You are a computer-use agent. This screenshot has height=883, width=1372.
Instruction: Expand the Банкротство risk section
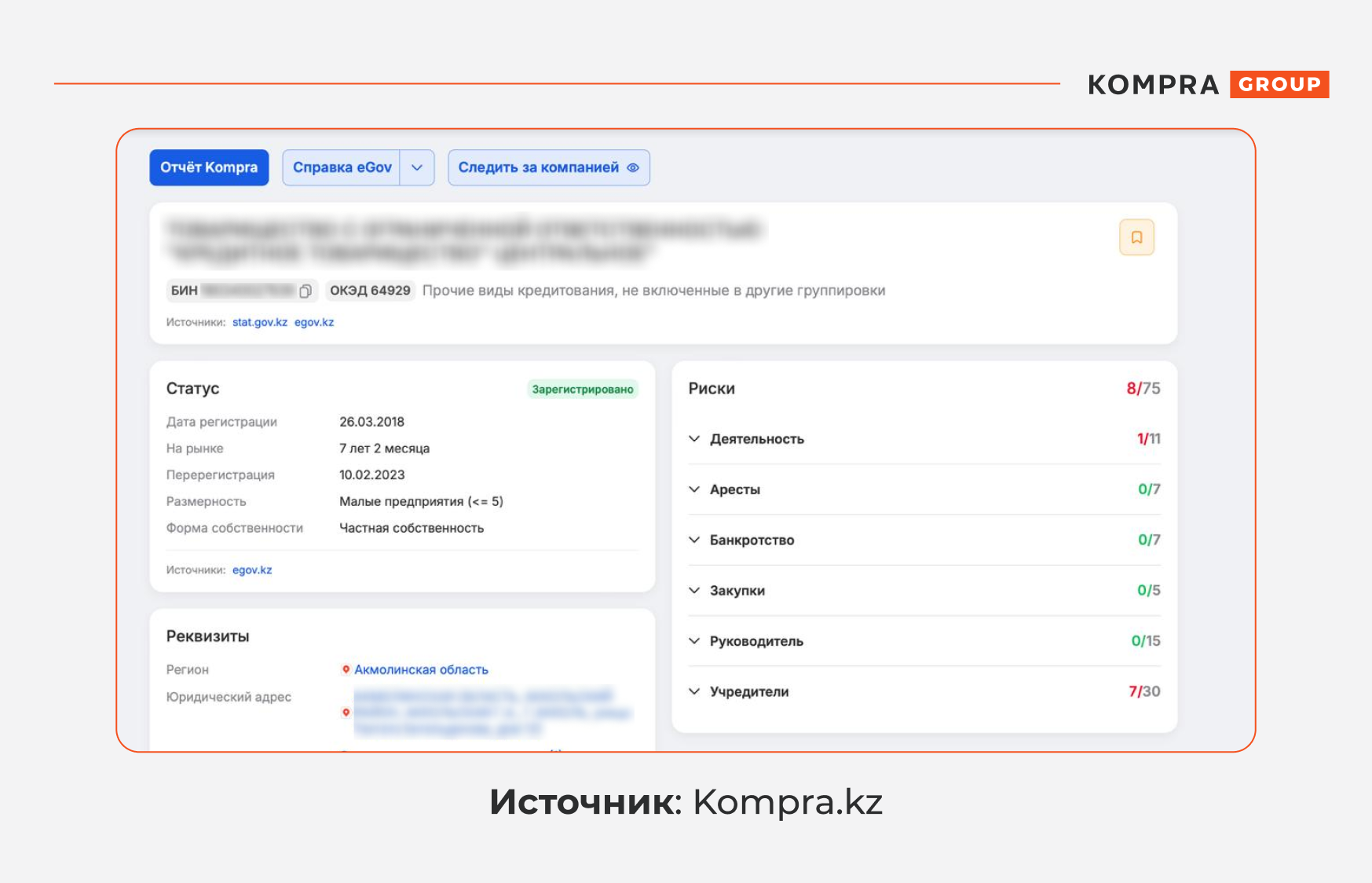coord(924,540)
